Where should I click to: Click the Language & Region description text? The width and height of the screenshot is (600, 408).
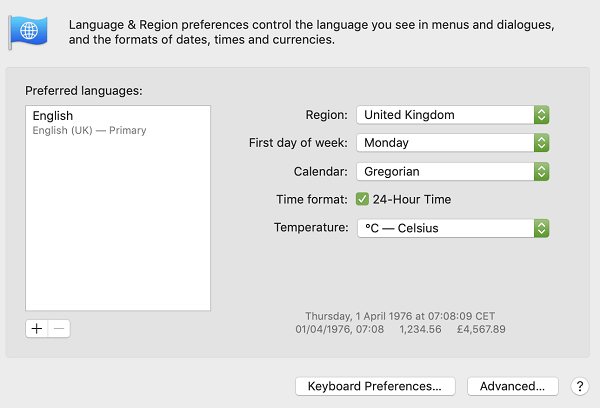[300, 32]
